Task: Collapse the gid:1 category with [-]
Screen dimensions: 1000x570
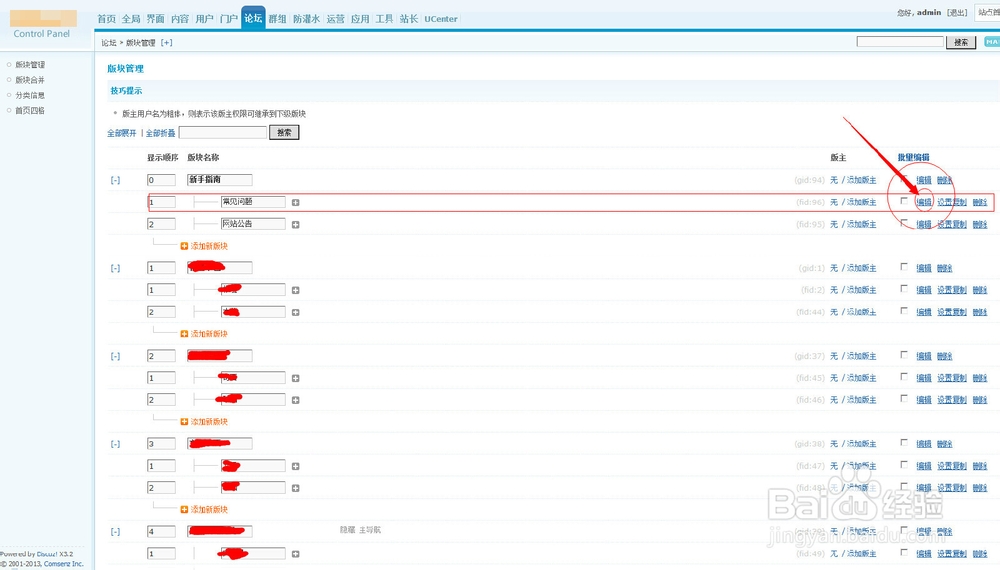Action: [x=115, y=268]
